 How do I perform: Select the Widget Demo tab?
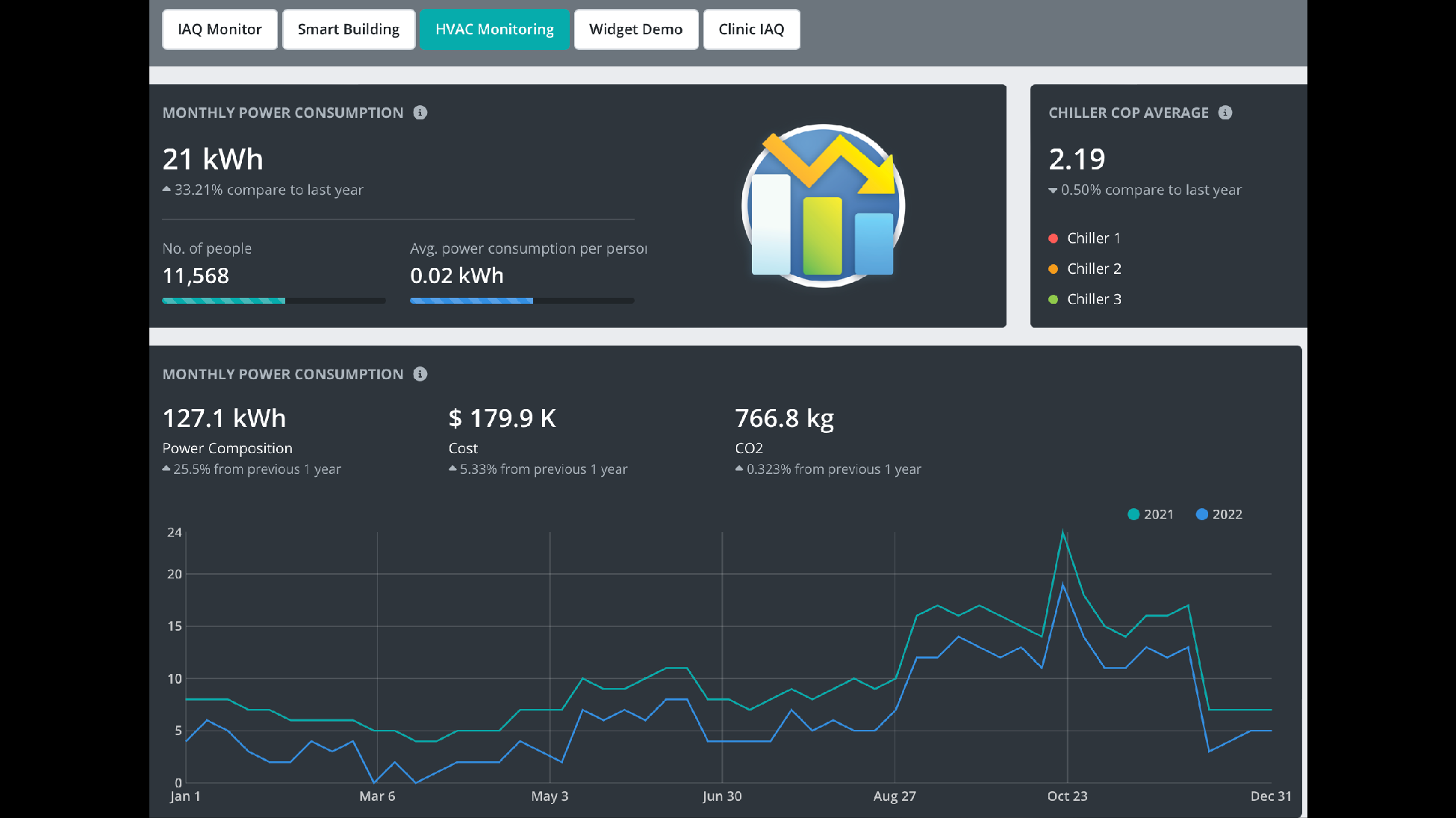tap(635, 29)
